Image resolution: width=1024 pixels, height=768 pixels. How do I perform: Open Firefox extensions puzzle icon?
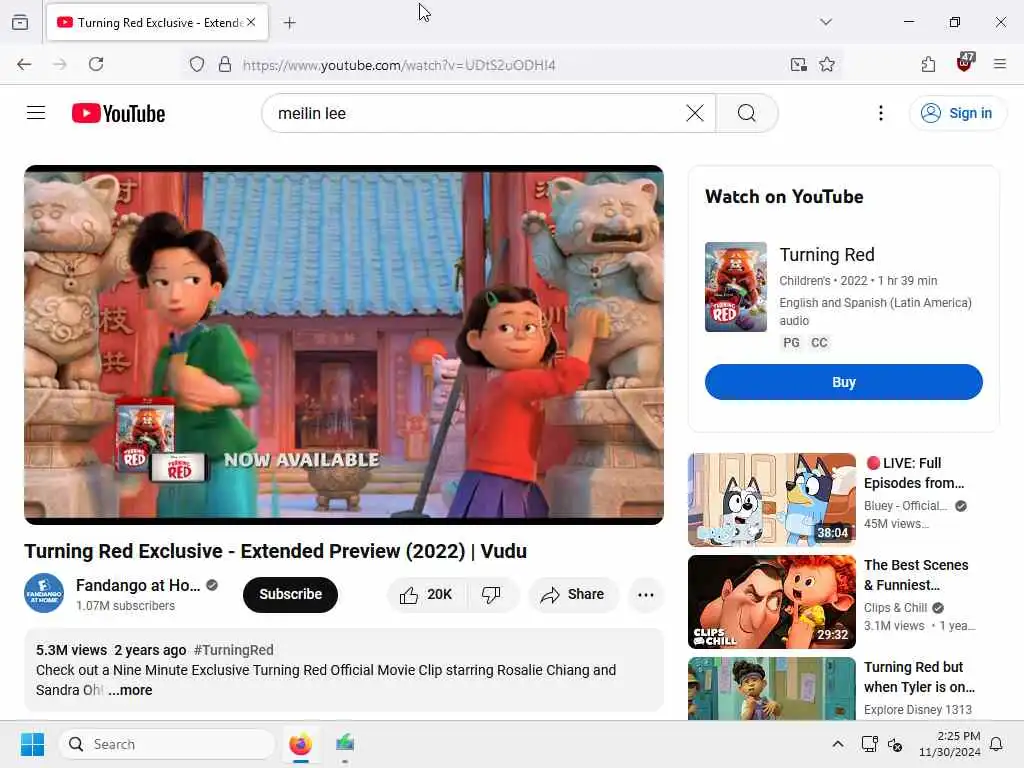point(928,64)
